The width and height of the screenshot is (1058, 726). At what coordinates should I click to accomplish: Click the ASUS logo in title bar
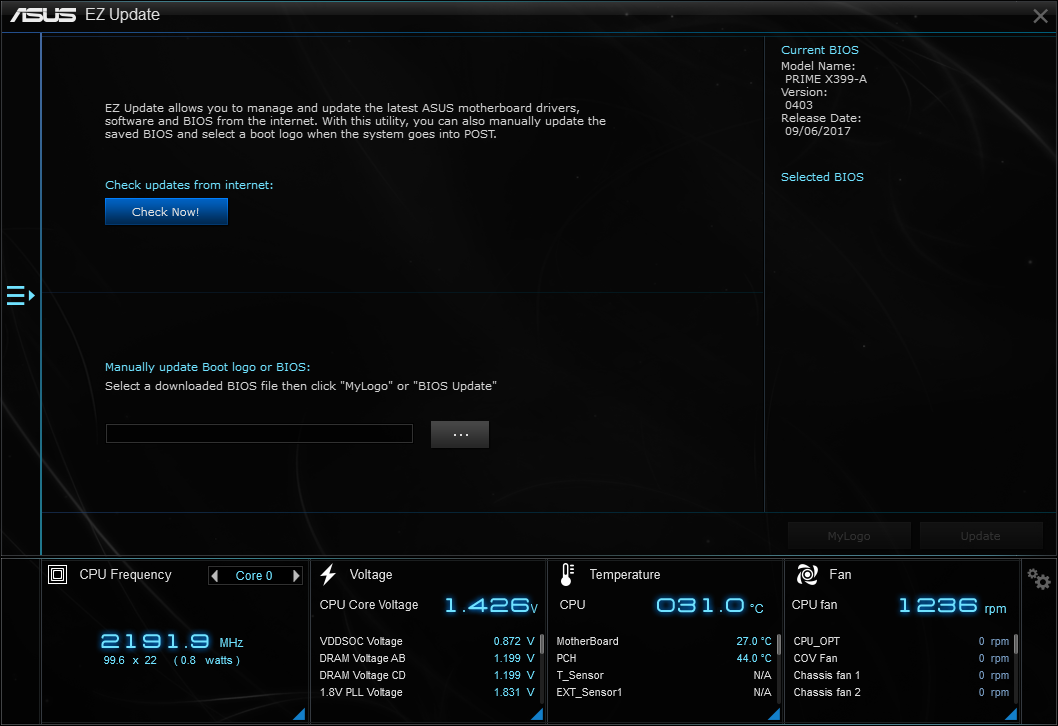click(x=43, y=15)
